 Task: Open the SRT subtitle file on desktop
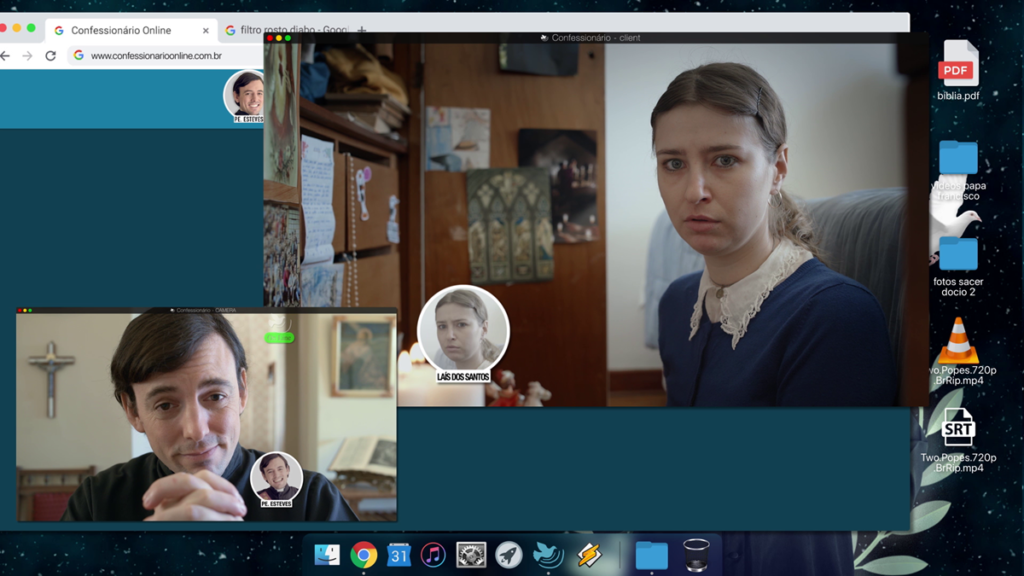point(957,428)
